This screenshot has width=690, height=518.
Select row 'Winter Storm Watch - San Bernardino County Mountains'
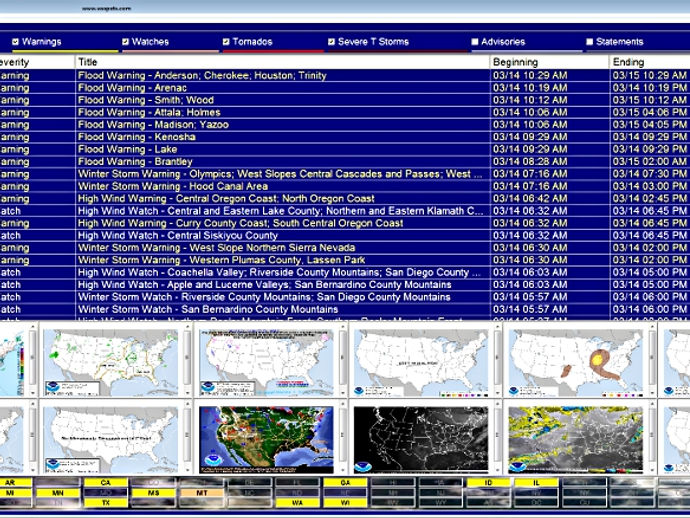click(x=345, y=309)
